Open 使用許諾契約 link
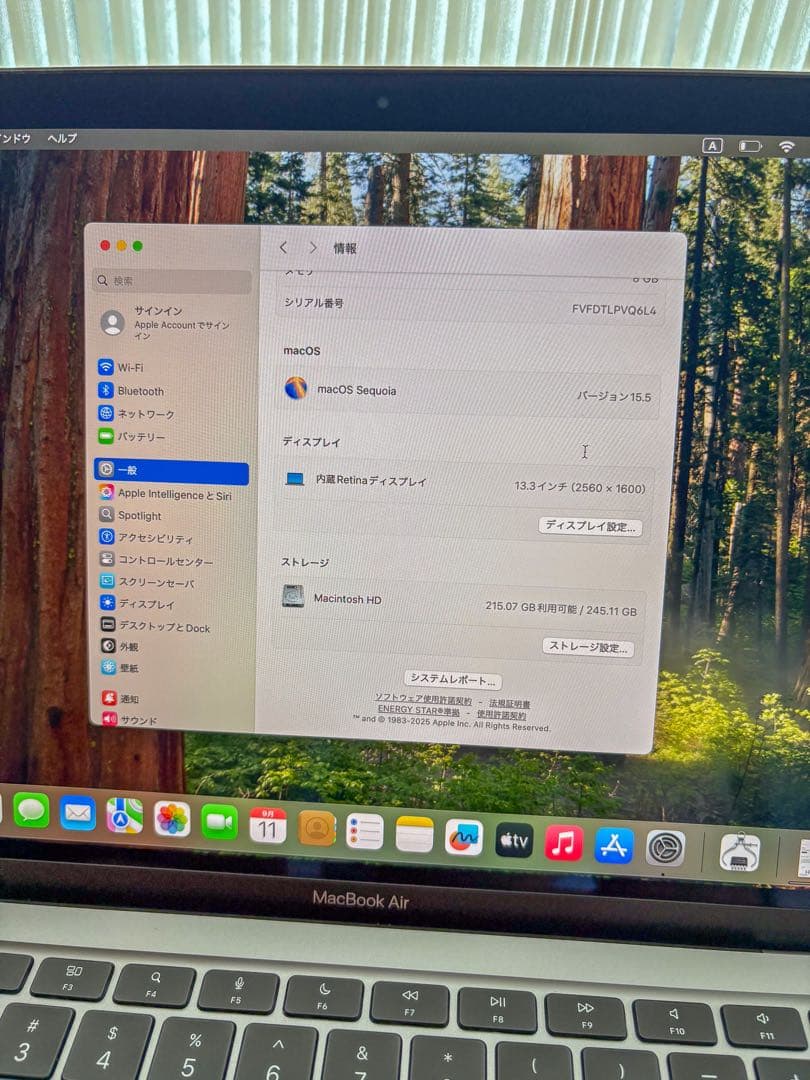This screenshot has height=1080, width=810. (x=501, y=714)
